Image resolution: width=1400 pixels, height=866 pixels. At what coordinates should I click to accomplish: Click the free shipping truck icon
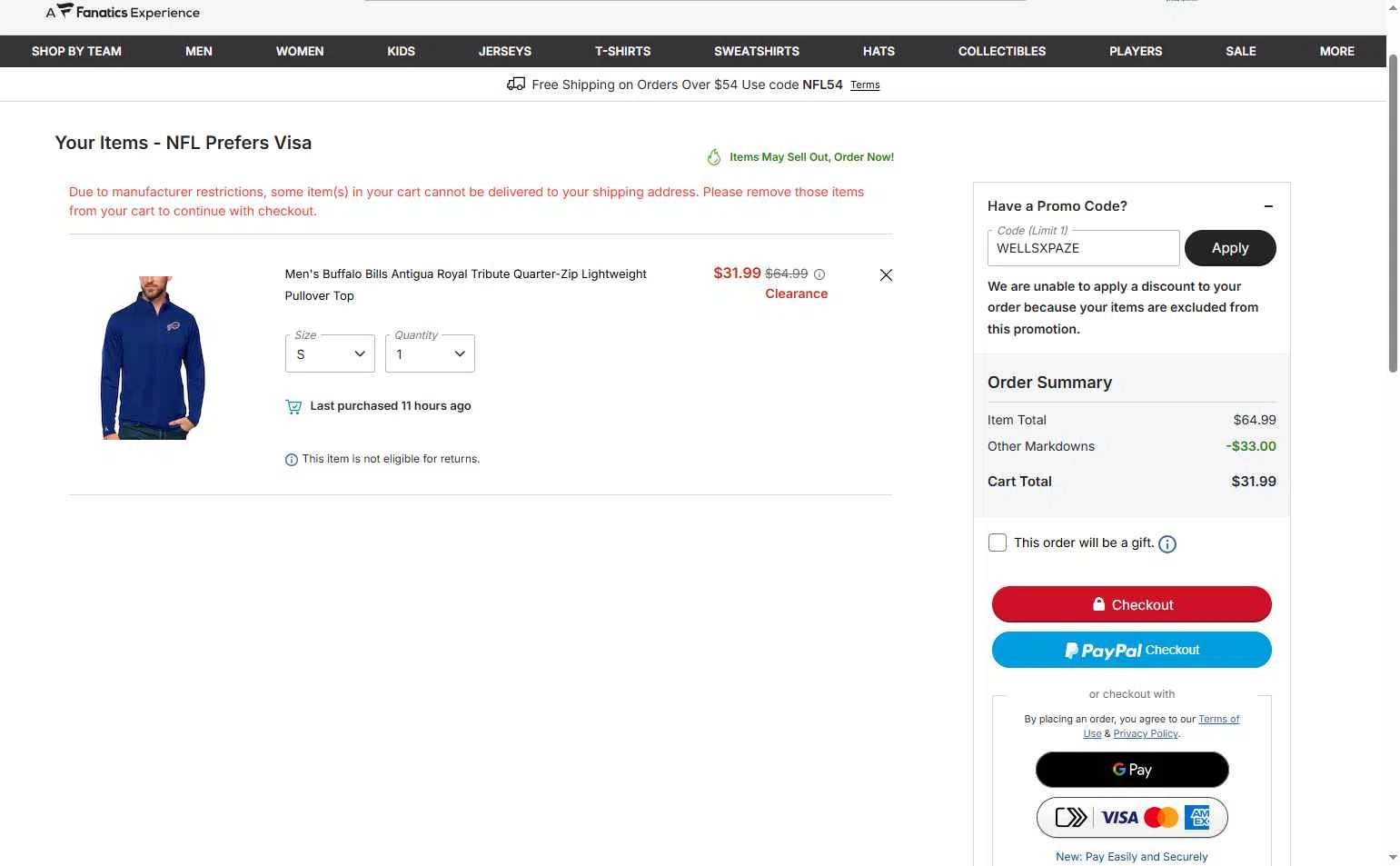coord(516,84)
